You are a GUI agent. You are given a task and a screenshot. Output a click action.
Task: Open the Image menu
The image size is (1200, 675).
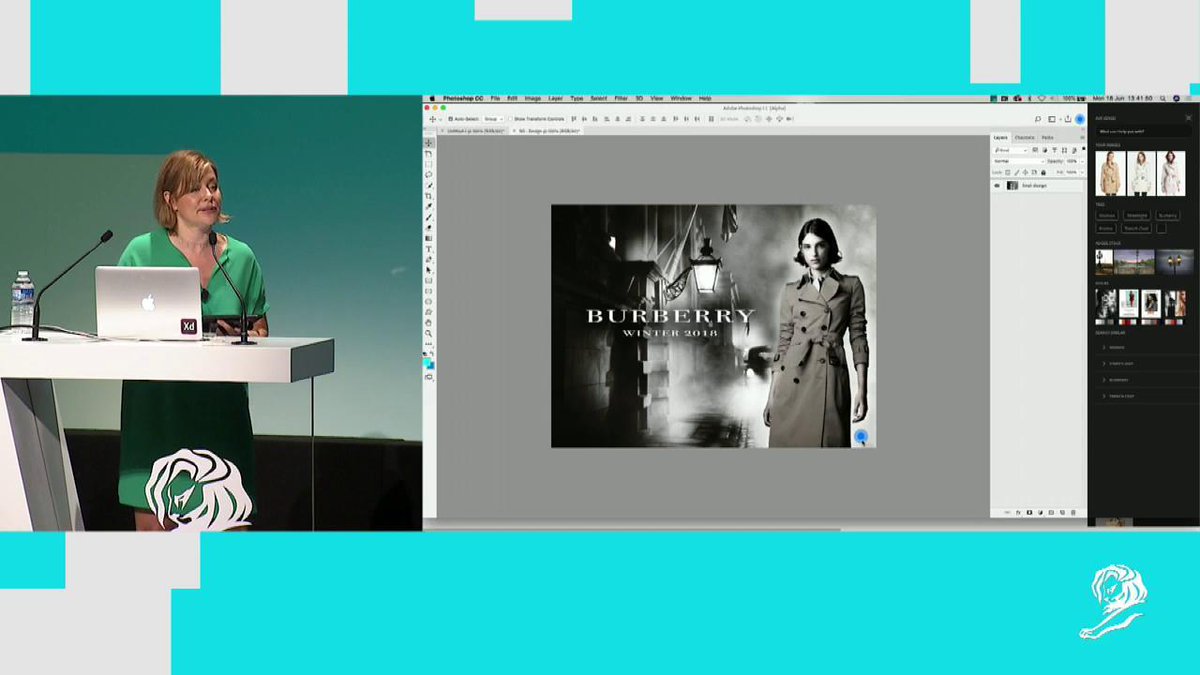533,98
